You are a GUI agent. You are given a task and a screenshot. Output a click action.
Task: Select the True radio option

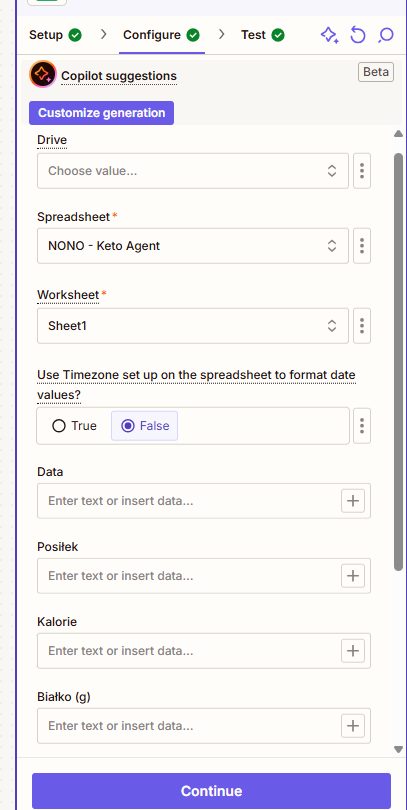click(x=74, y=426)
